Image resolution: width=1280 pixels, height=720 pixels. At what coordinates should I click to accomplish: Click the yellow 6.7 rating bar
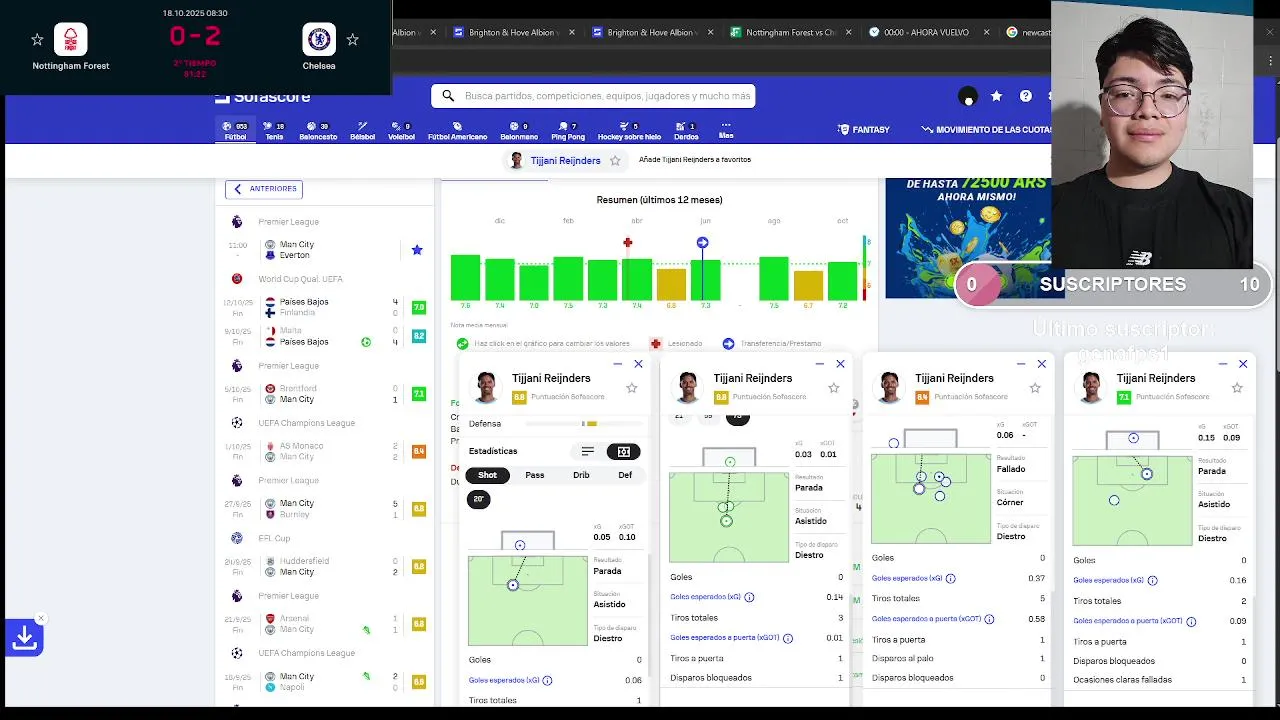click(x=808, y=285)
